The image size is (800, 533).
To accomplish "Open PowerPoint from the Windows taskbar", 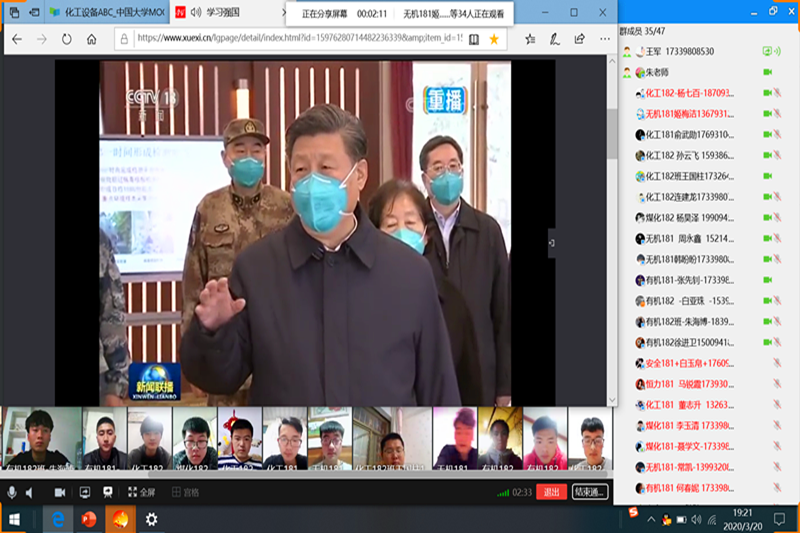I will pos(89,519).
